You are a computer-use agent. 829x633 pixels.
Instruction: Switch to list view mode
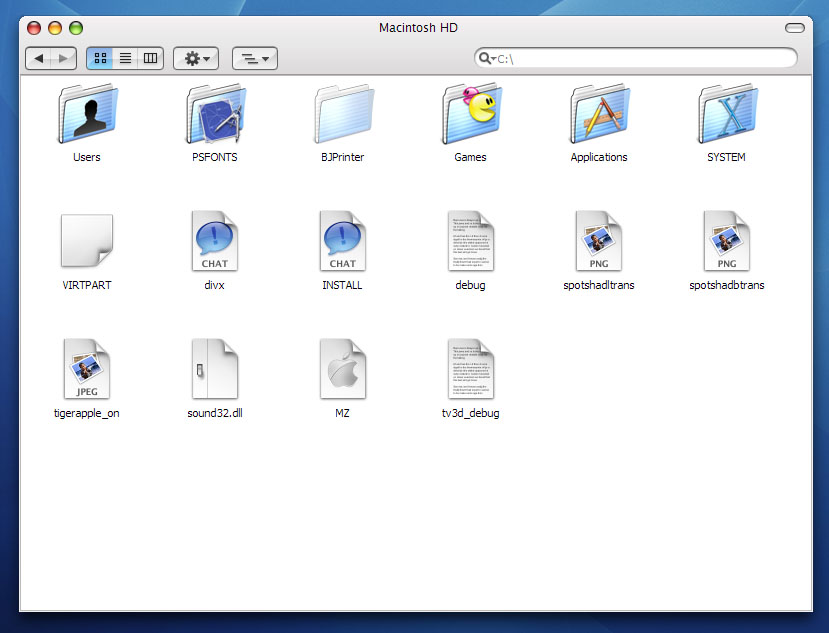(x=125, y=58)
